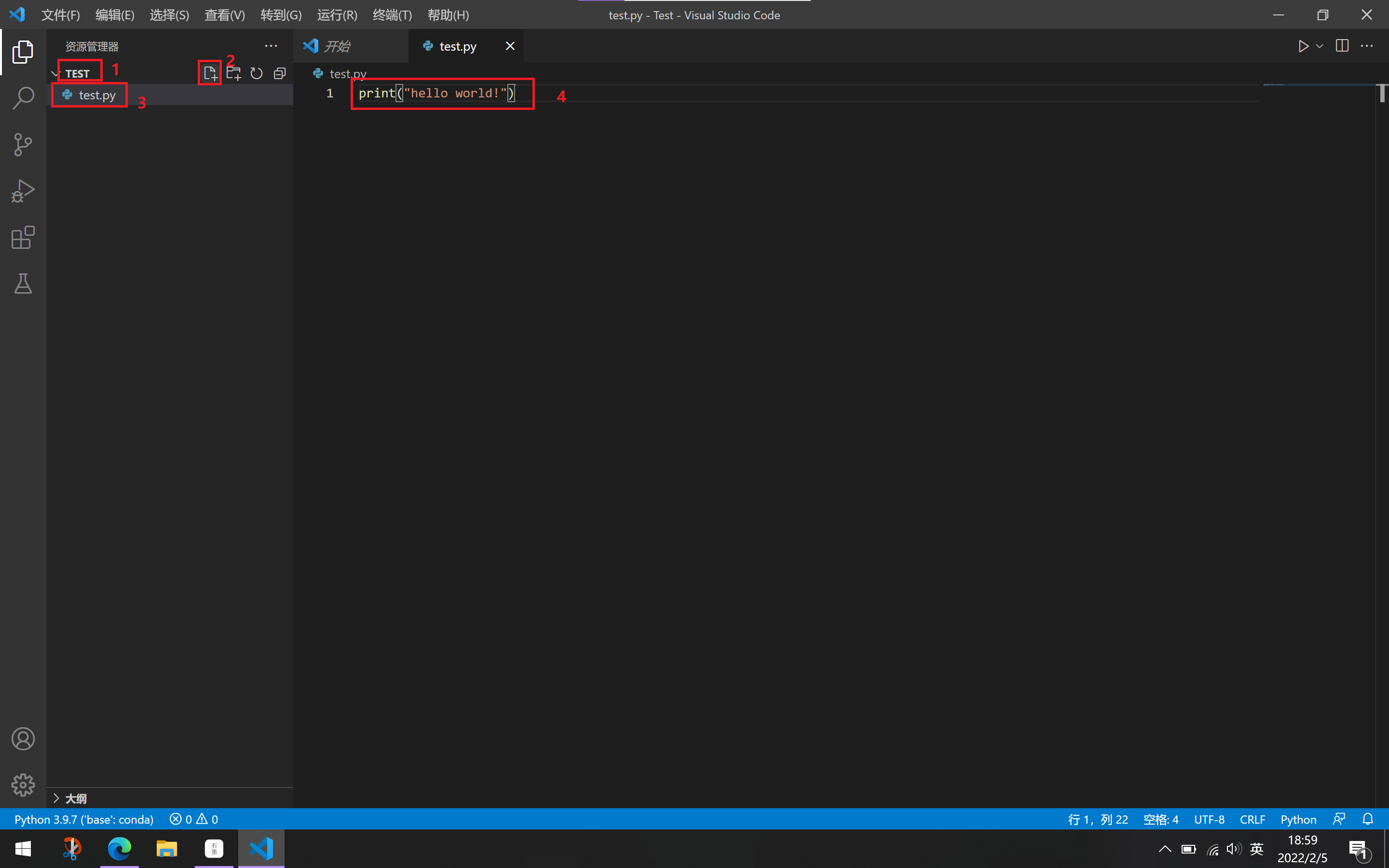Toggle split editor layout button
The width and height of the screenshot is (1389, 868).
[x=1342, y=46]
